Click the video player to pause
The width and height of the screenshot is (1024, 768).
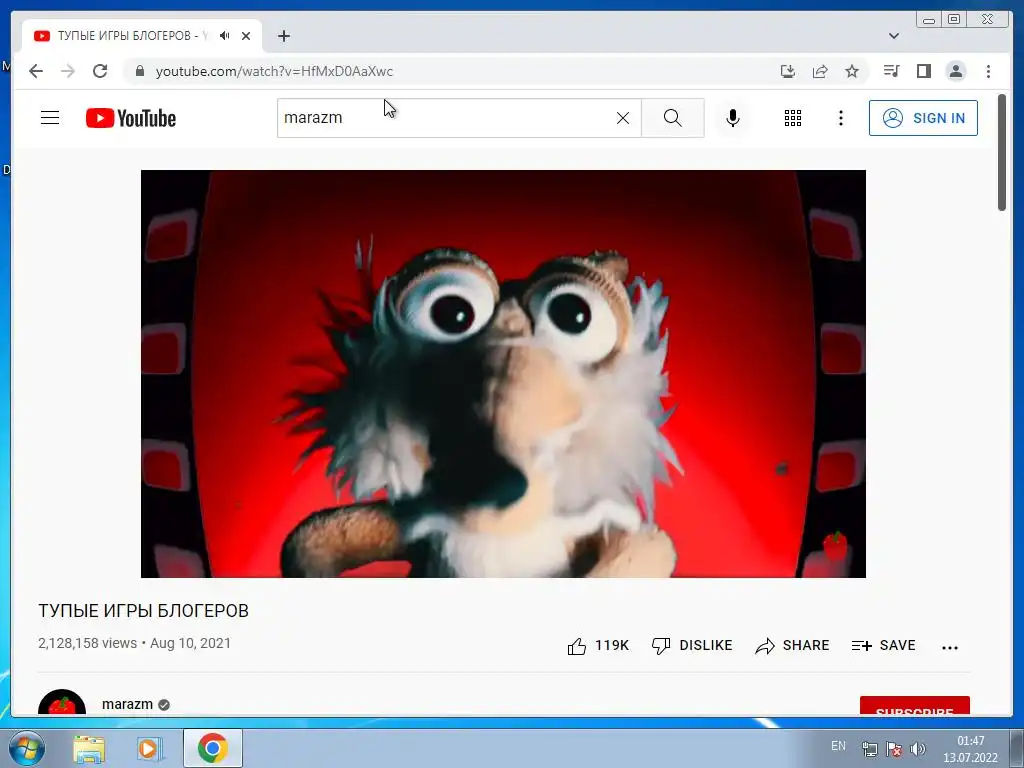pos(504,374)
